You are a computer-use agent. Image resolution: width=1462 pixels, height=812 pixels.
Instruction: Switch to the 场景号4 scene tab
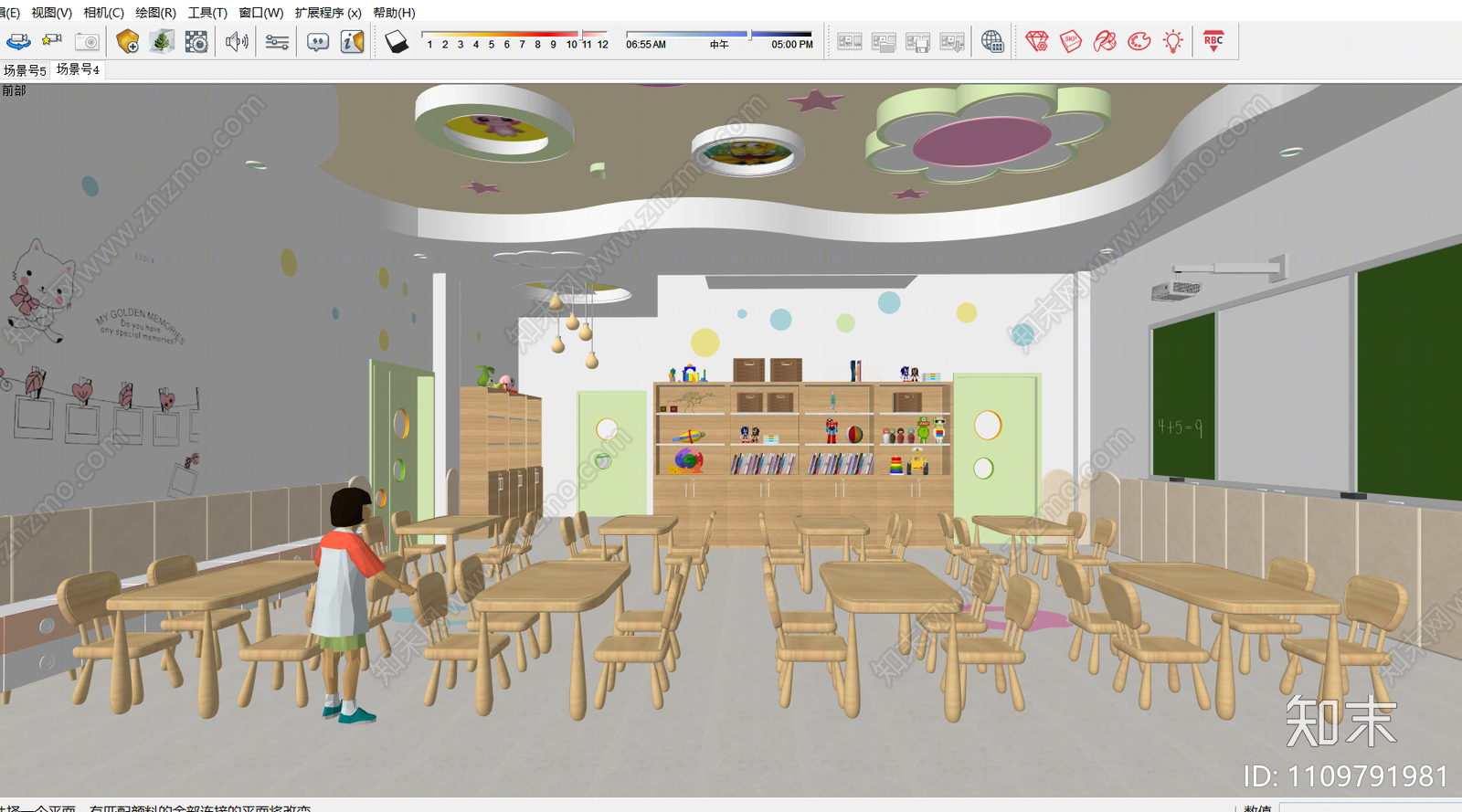pos(78,69)
